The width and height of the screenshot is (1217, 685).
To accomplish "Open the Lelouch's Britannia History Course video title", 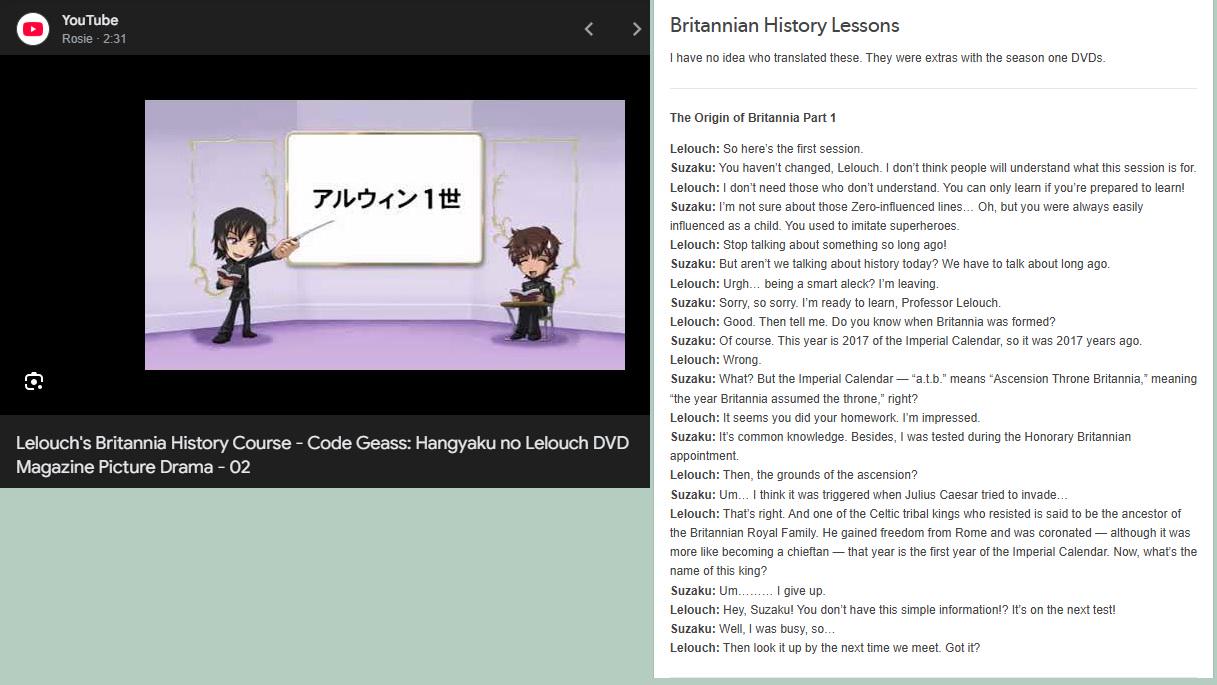I will point(322,454).
